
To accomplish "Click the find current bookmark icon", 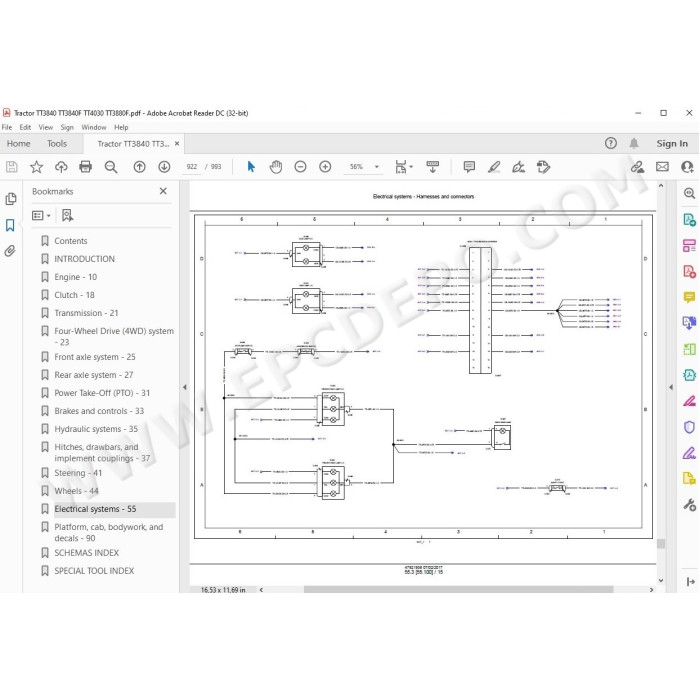I will click(x=67, y=216).
